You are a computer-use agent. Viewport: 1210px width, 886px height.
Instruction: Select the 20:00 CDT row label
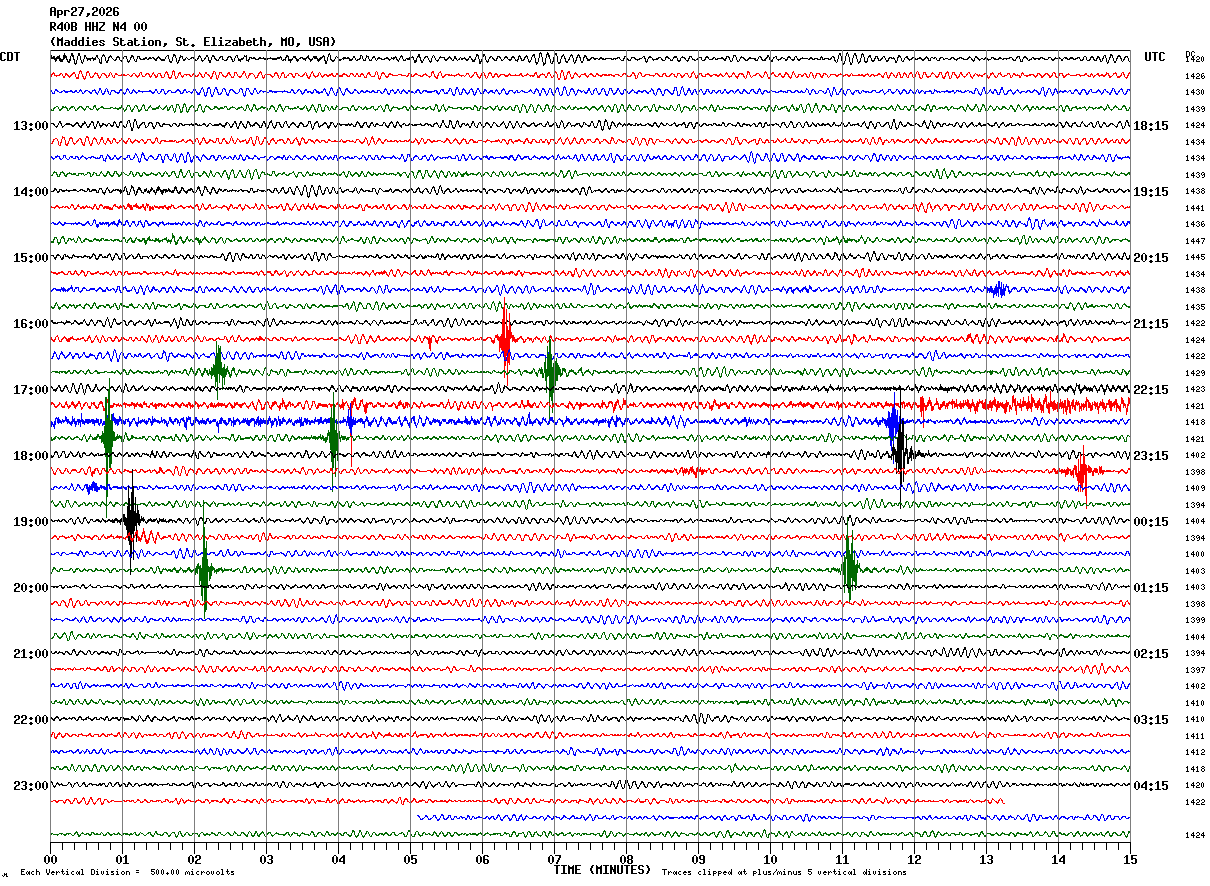(x=31, y=588)
